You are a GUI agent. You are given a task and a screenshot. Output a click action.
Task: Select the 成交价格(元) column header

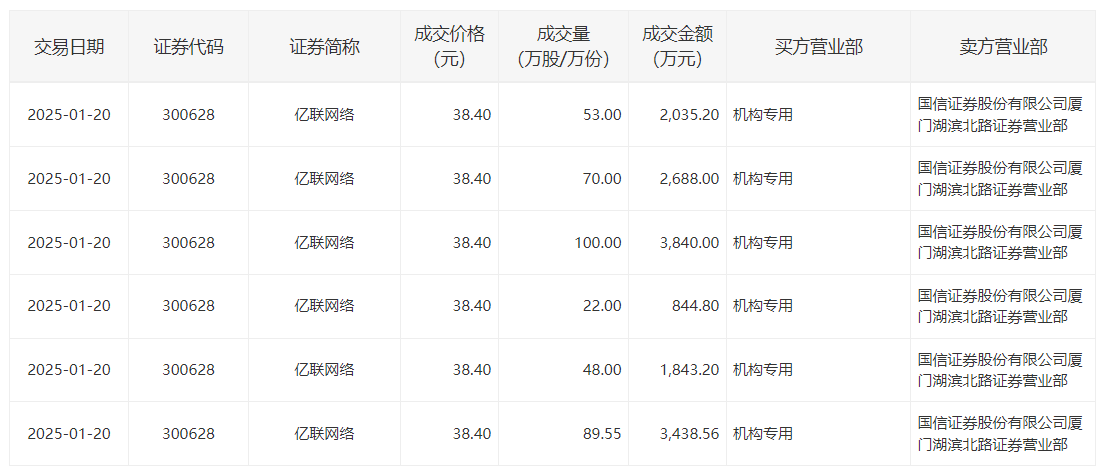[449, 47]
